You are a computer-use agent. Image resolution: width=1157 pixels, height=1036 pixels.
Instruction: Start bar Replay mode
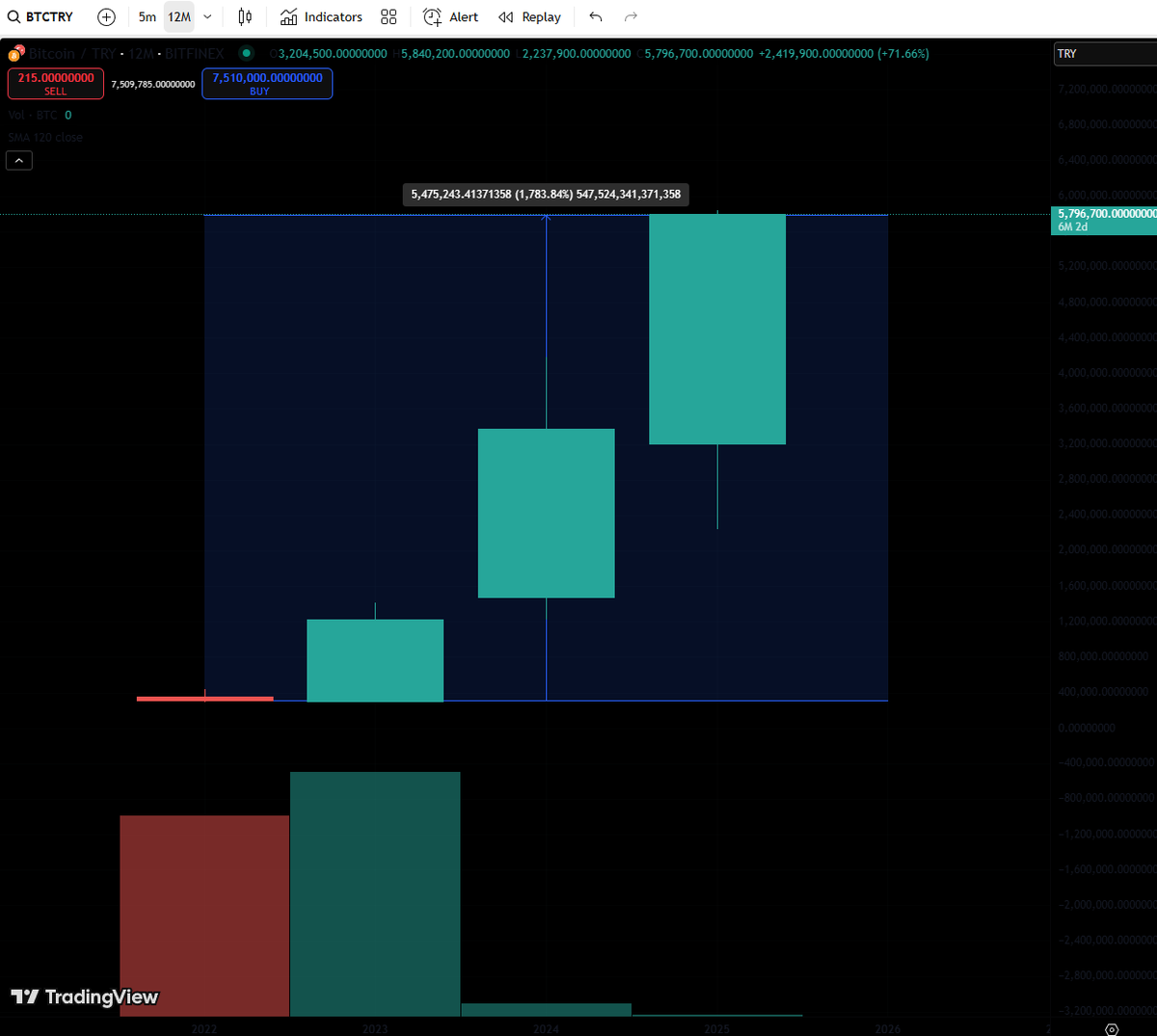(529, 17)
